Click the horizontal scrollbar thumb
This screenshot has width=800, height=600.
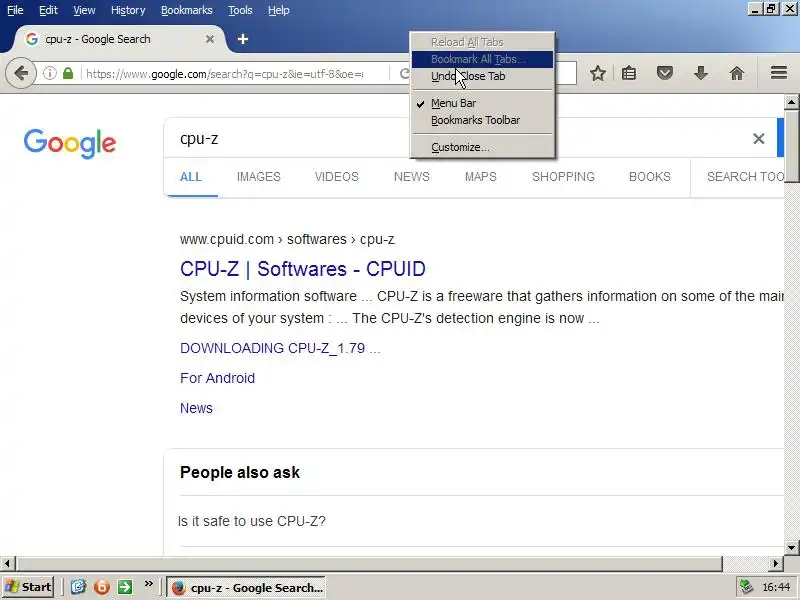(369, 564)
